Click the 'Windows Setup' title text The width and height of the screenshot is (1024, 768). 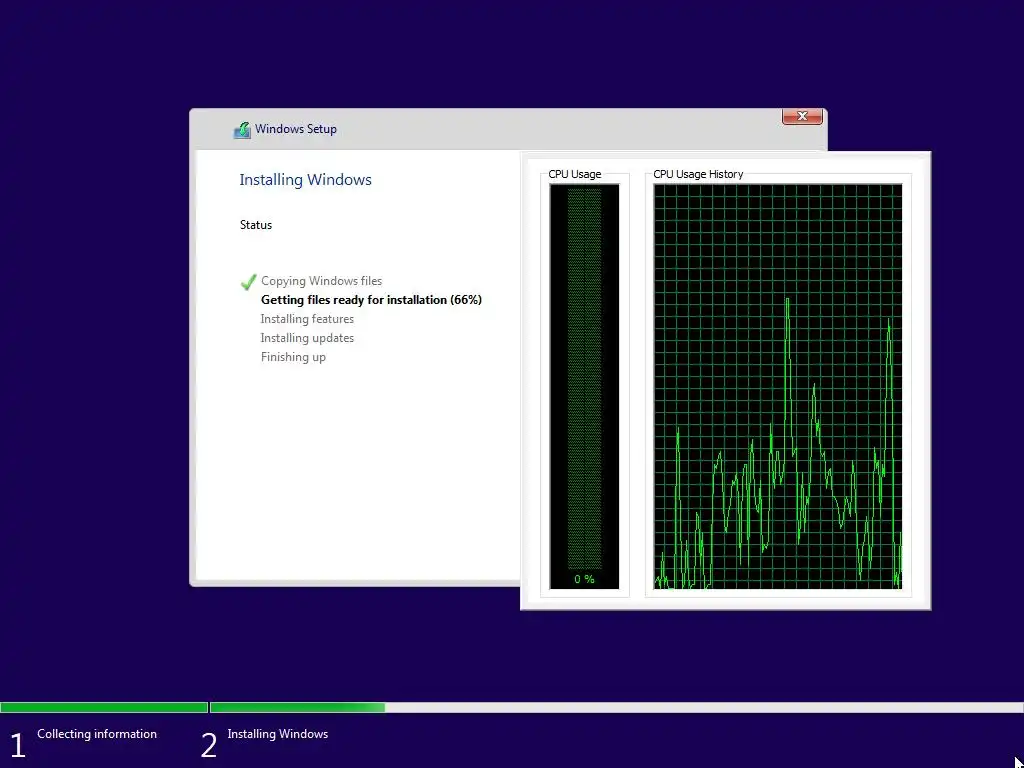pos(296,129)
